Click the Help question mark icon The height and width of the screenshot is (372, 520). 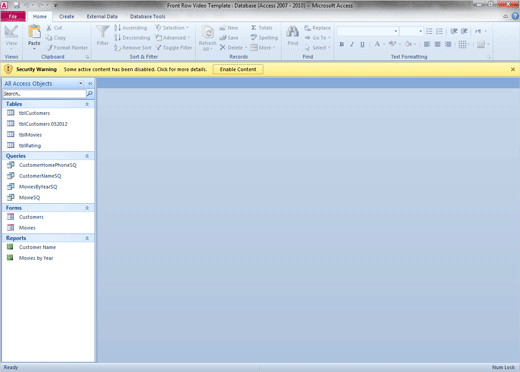click(515, 16)
